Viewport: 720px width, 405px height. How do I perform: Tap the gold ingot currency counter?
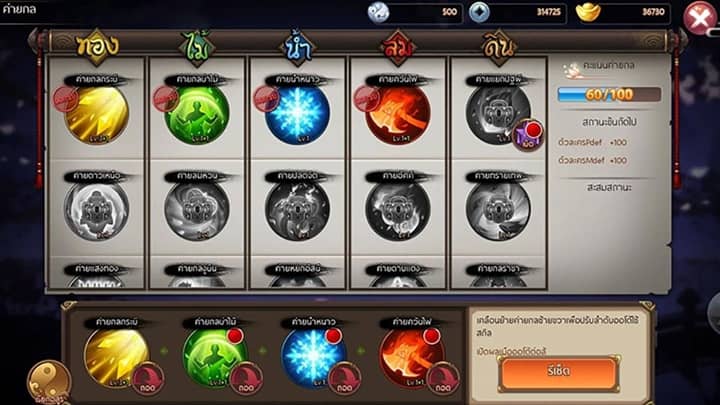click(623, 12)
